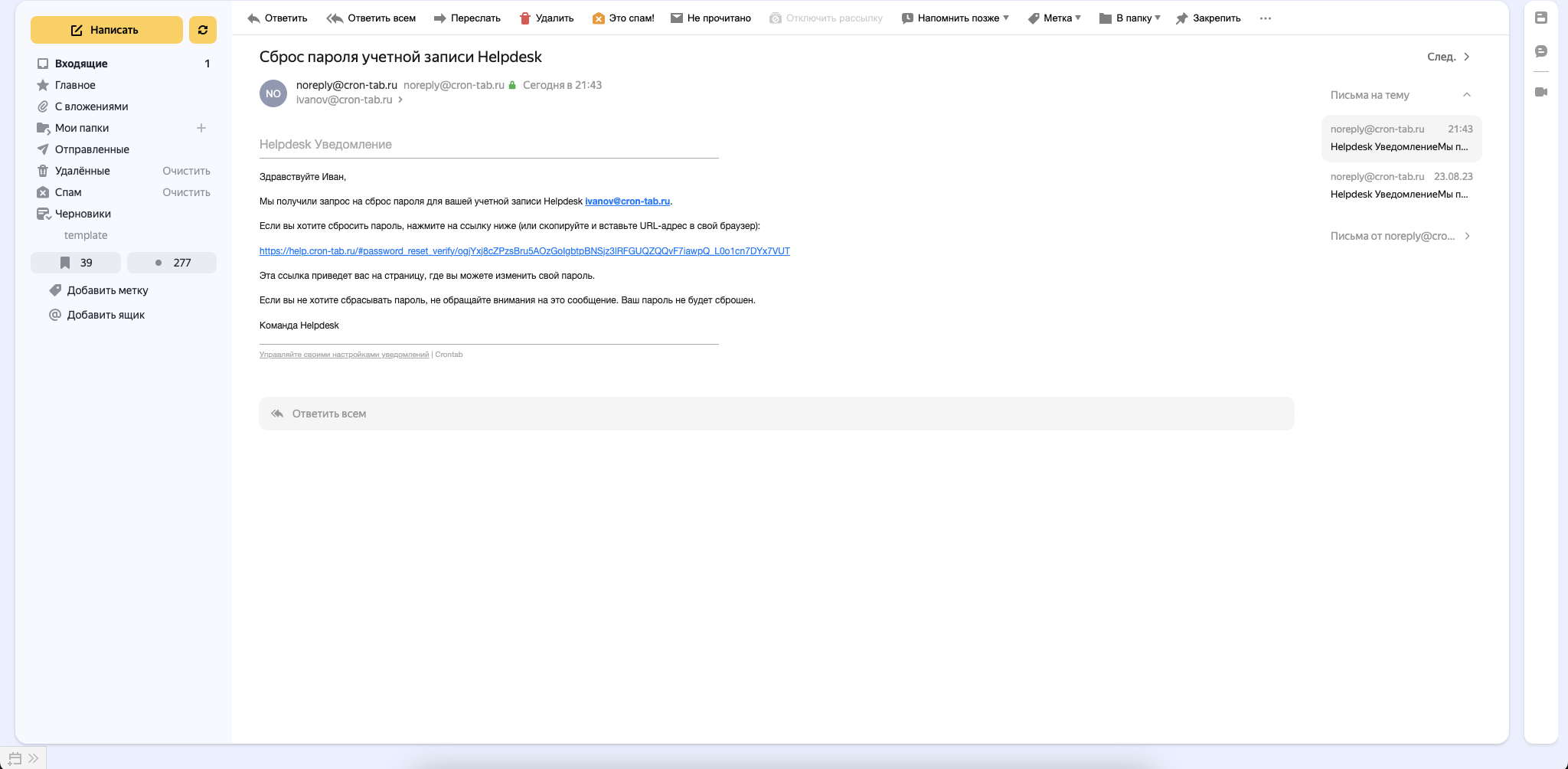
Task: Pin the message with Закрепить
Action: [1208, 18]
